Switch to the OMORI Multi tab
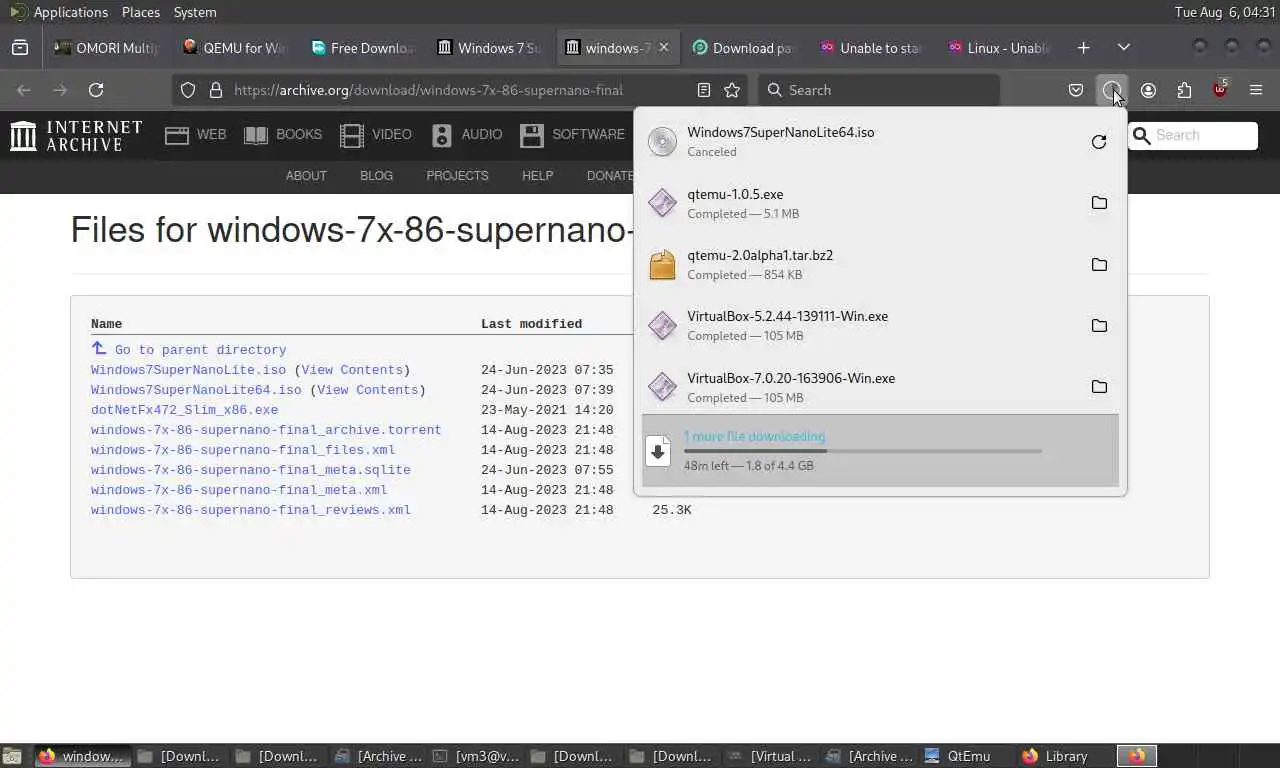The width and height of the screenshot is (1280, 768). pos(106,47)
